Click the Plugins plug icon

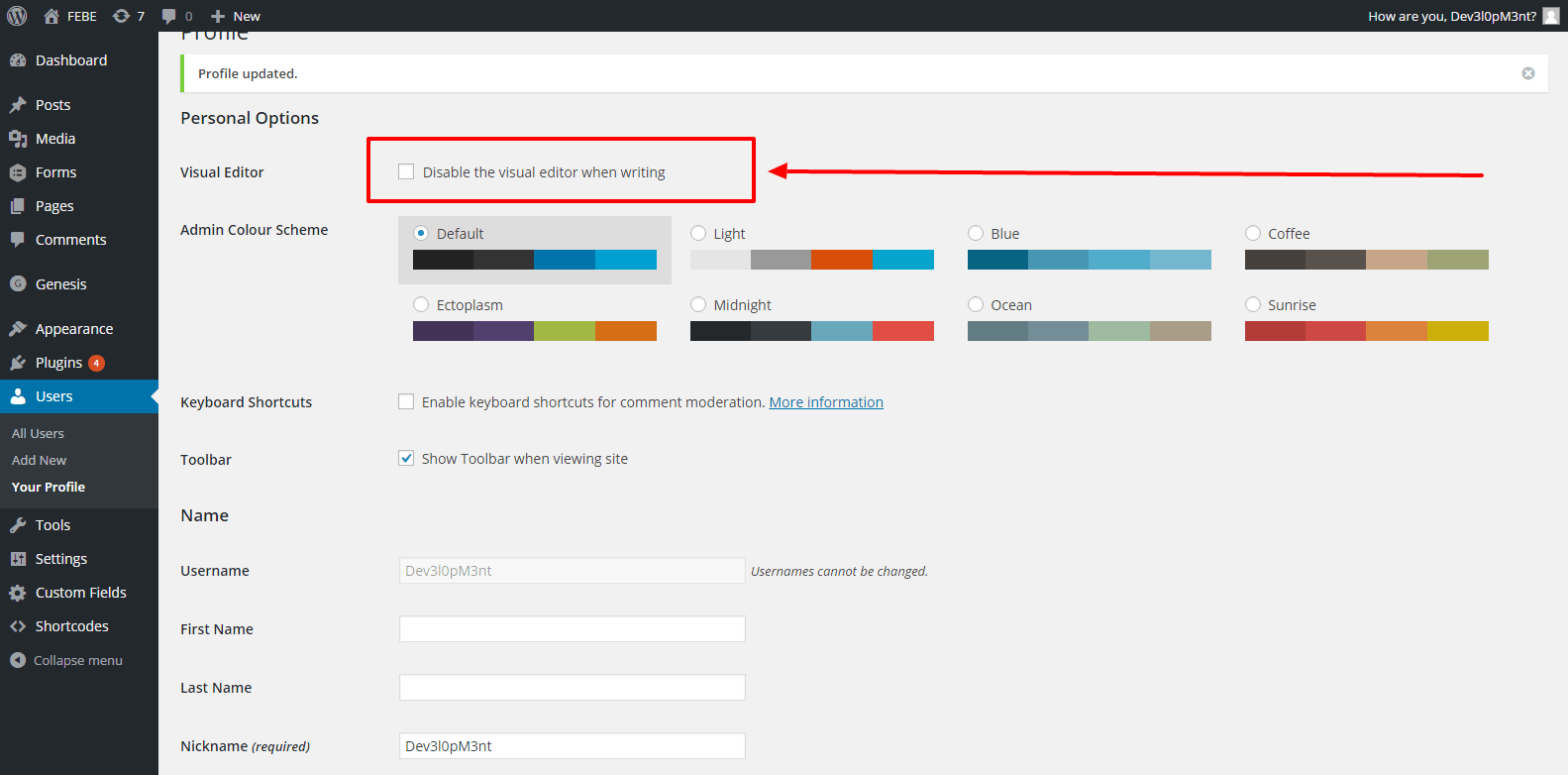coord(18,363)
